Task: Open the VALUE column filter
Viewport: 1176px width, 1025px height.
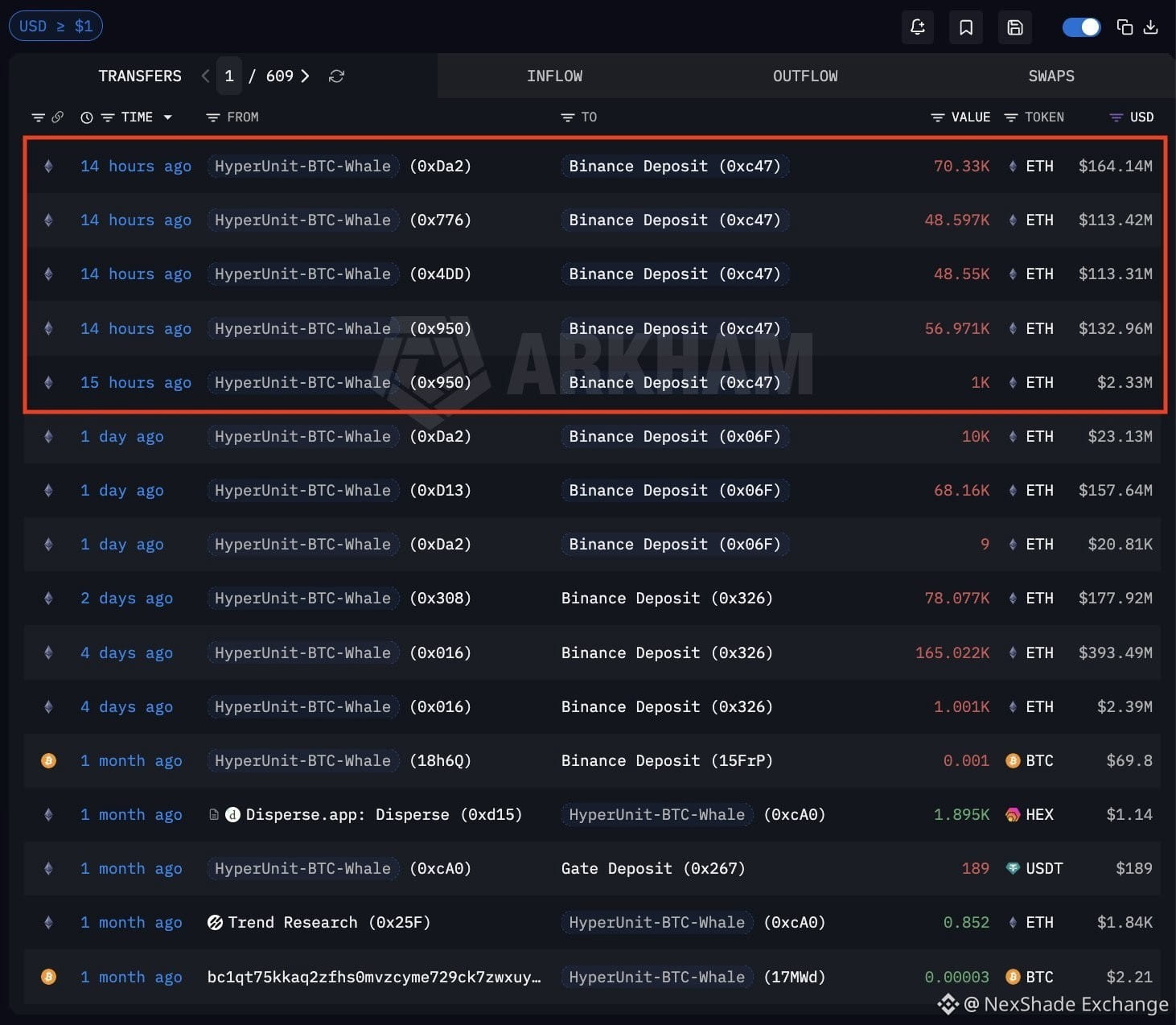Action: click(937, 117)
